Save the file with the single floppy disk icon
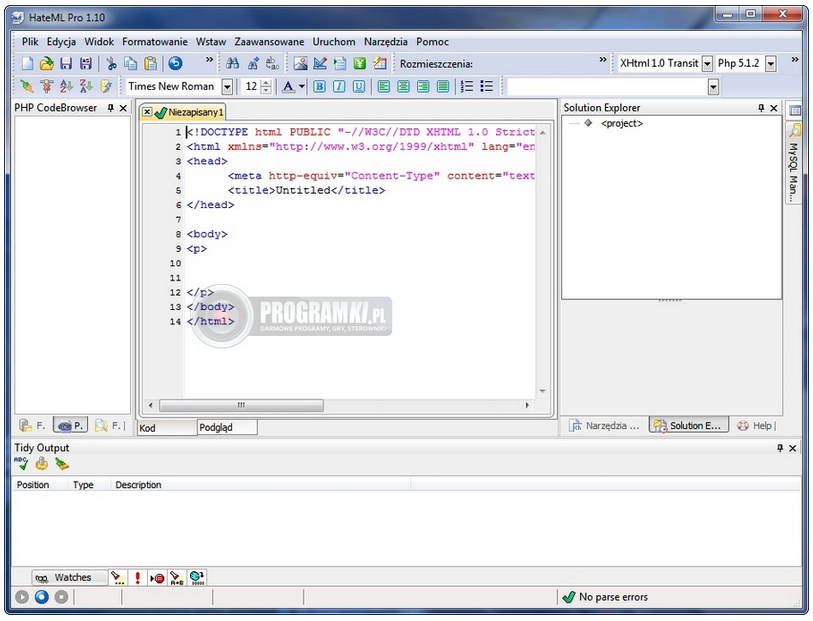The width and height of the screenshot is (813, 621). [x=66, y=63]
